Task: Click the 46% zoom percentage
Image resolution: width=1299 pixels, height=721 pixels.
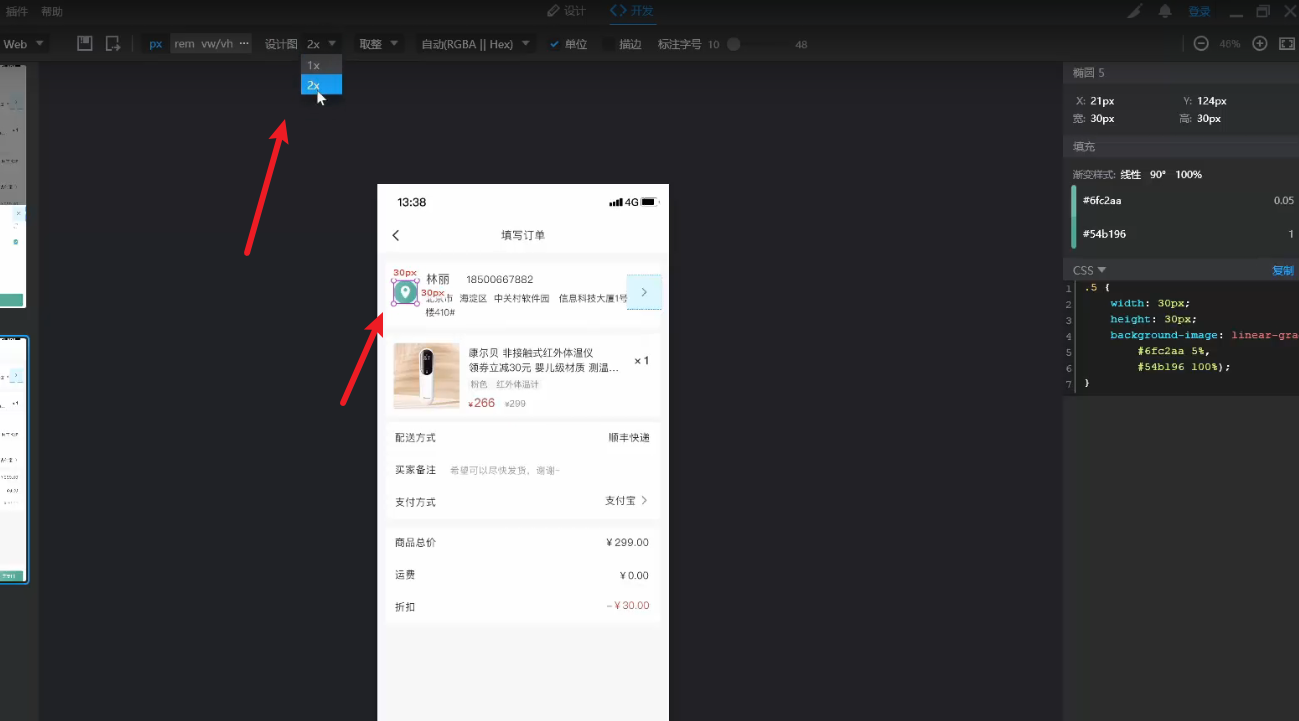Action: coord(1230,44)
